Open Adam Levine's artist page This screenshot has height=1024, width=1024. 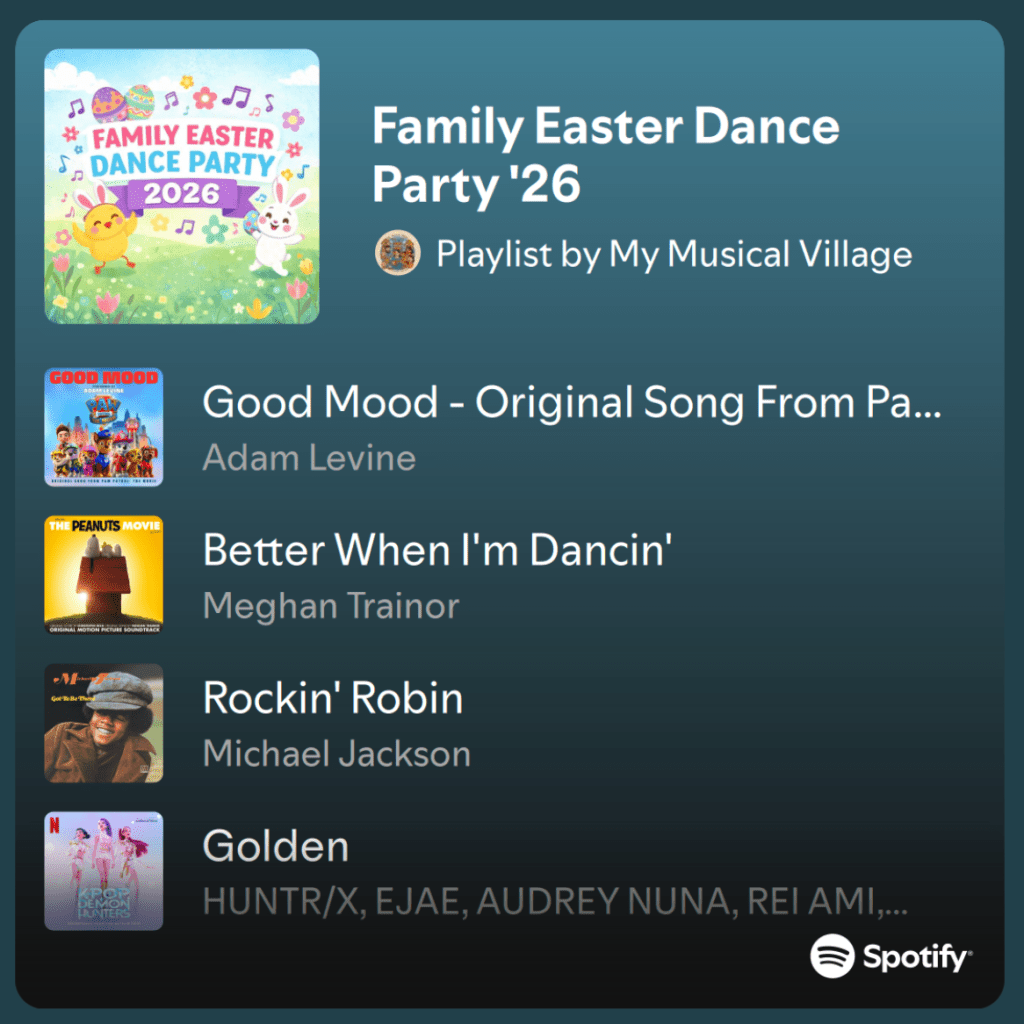[309, 457]
